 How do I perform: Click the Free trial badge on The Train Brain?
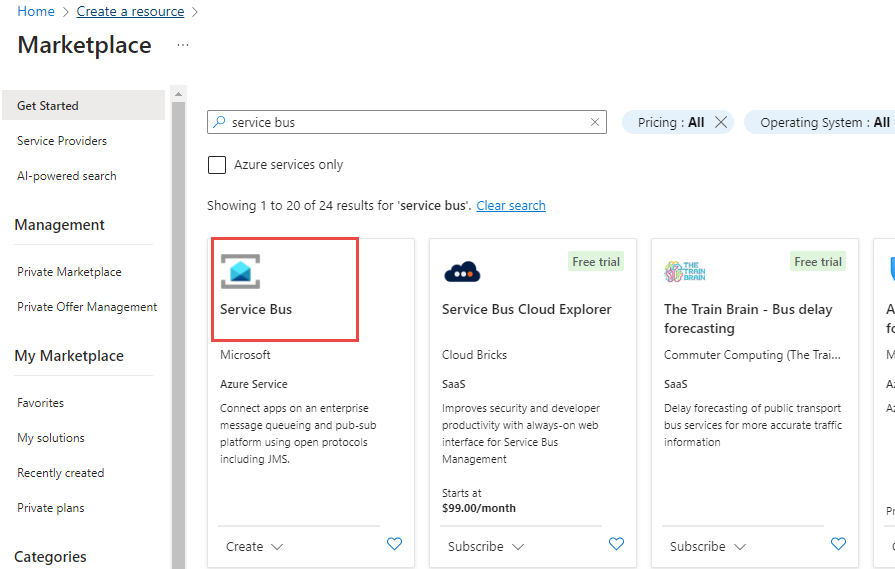(818, 261)
